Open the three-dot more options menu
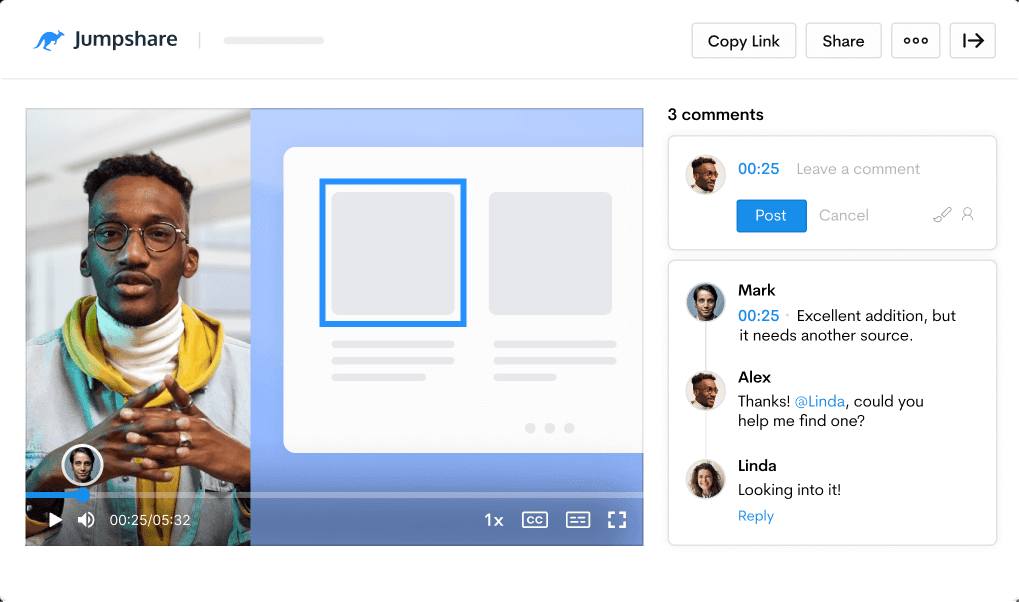This screenshot has height=602, width=1019. click(915, 41)
